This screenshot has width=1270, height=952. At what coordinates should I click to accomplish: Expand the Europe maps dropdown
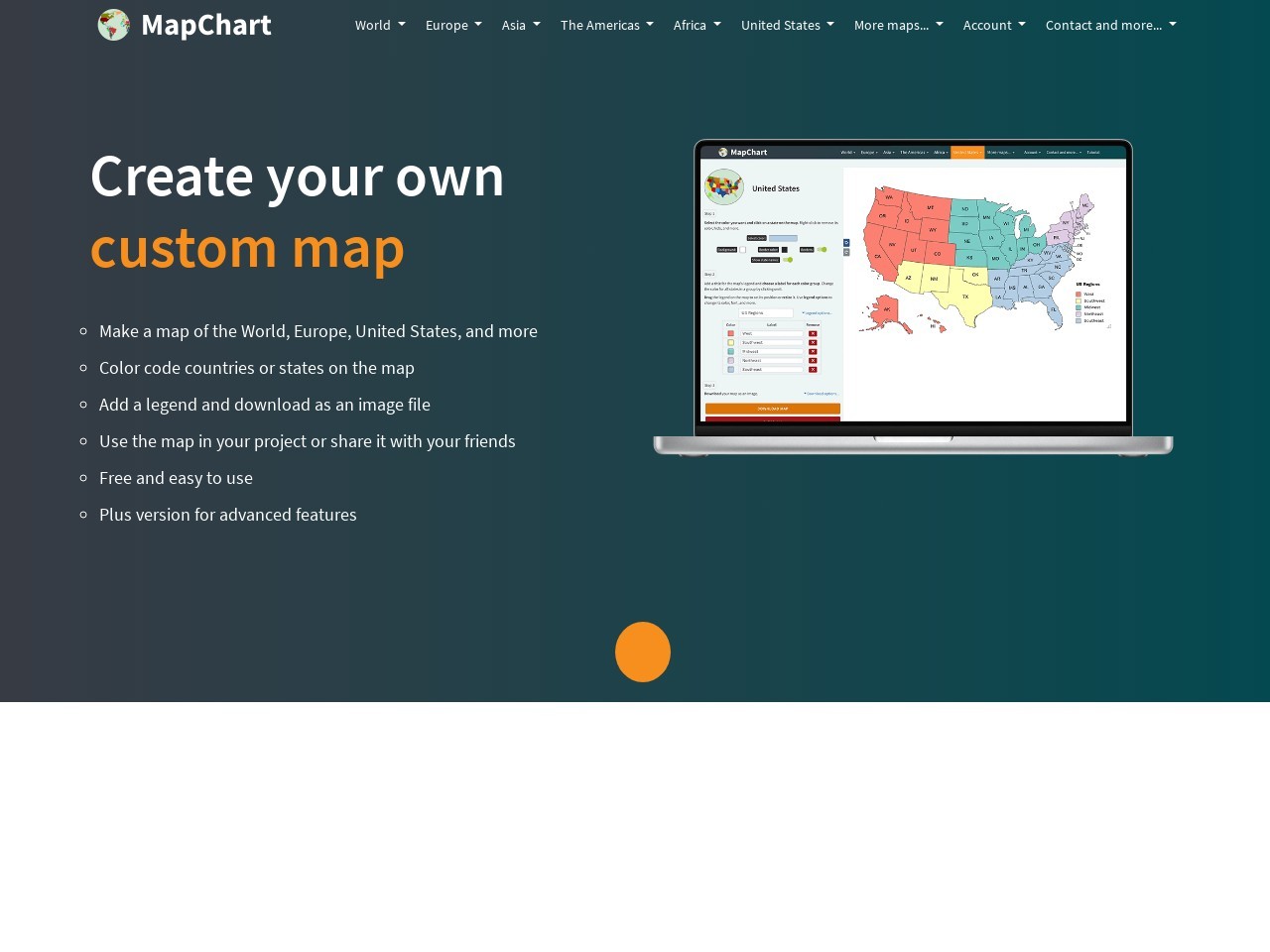[453, 25]
